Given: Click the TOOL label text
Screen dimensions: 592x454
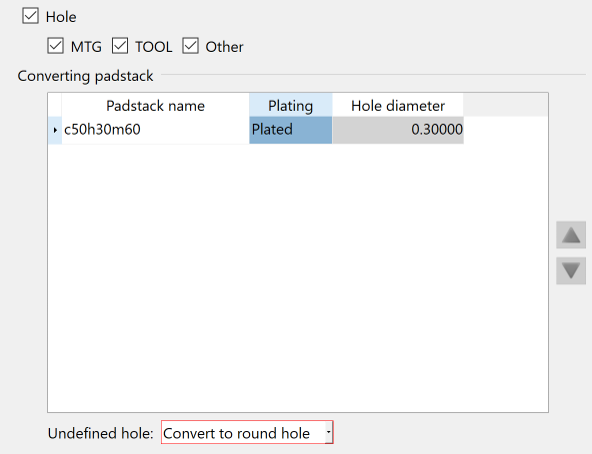Looking at the screenshot, I should click(x=154, y=47).
